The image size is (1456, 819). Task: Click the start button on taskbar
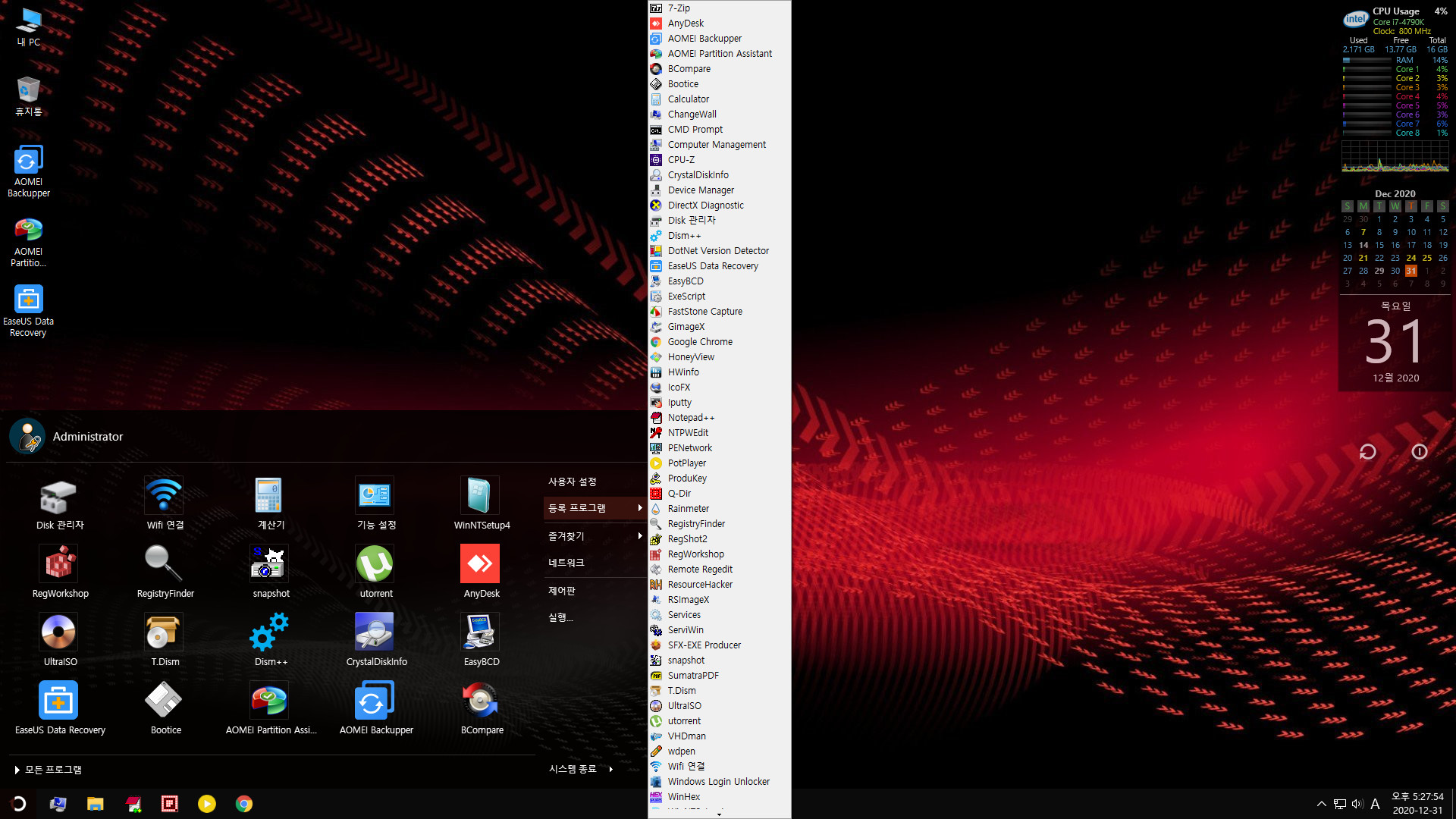click(x=19, y=804)
